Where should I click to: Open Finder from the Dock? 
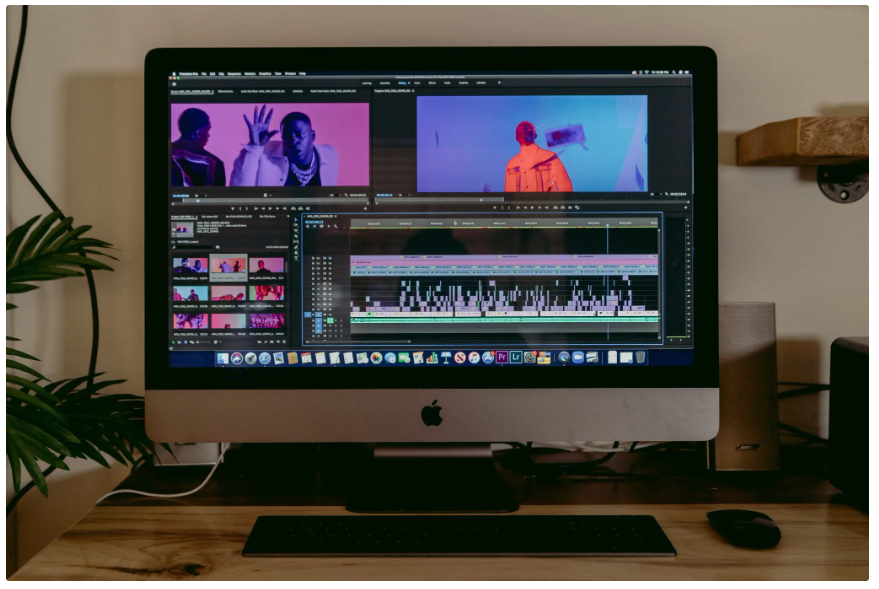222,358
